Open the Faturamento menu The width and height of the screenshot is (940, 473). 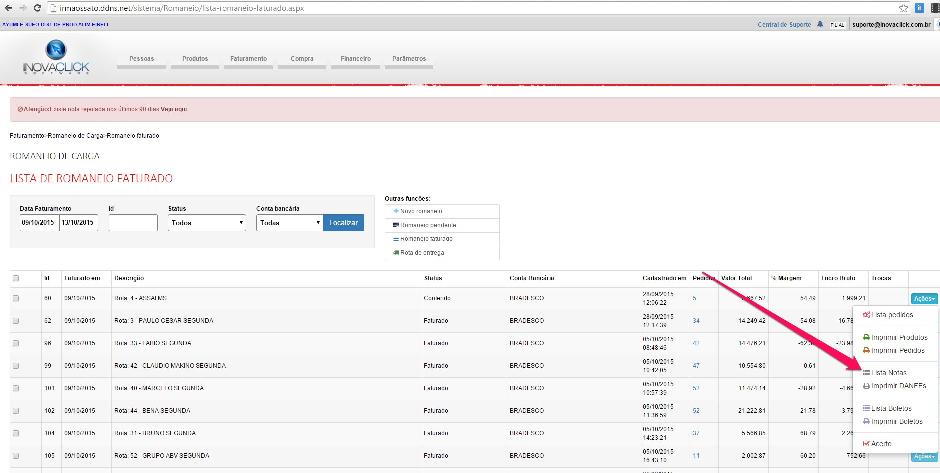(248, 59)
